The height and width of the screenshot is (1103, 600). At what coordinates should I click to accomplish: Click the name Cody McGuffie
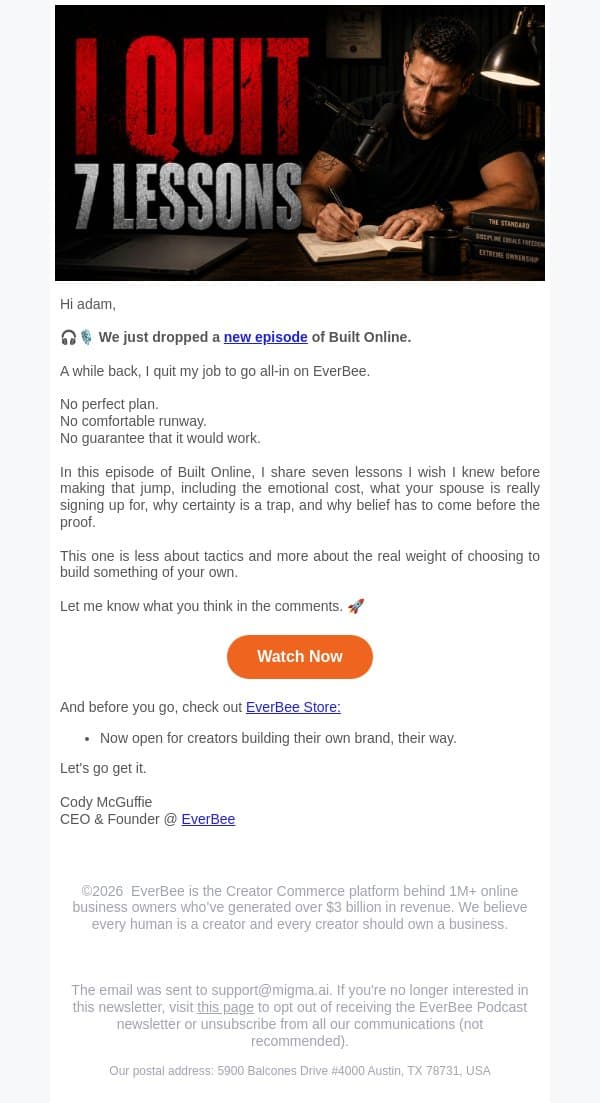[106, 802]
